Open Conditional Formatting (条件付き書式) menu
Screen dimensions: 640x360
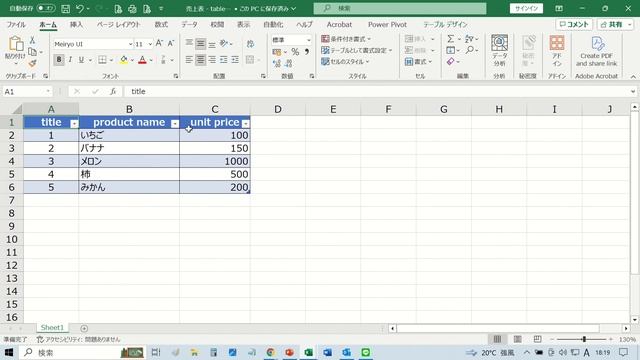pos(346,39)
